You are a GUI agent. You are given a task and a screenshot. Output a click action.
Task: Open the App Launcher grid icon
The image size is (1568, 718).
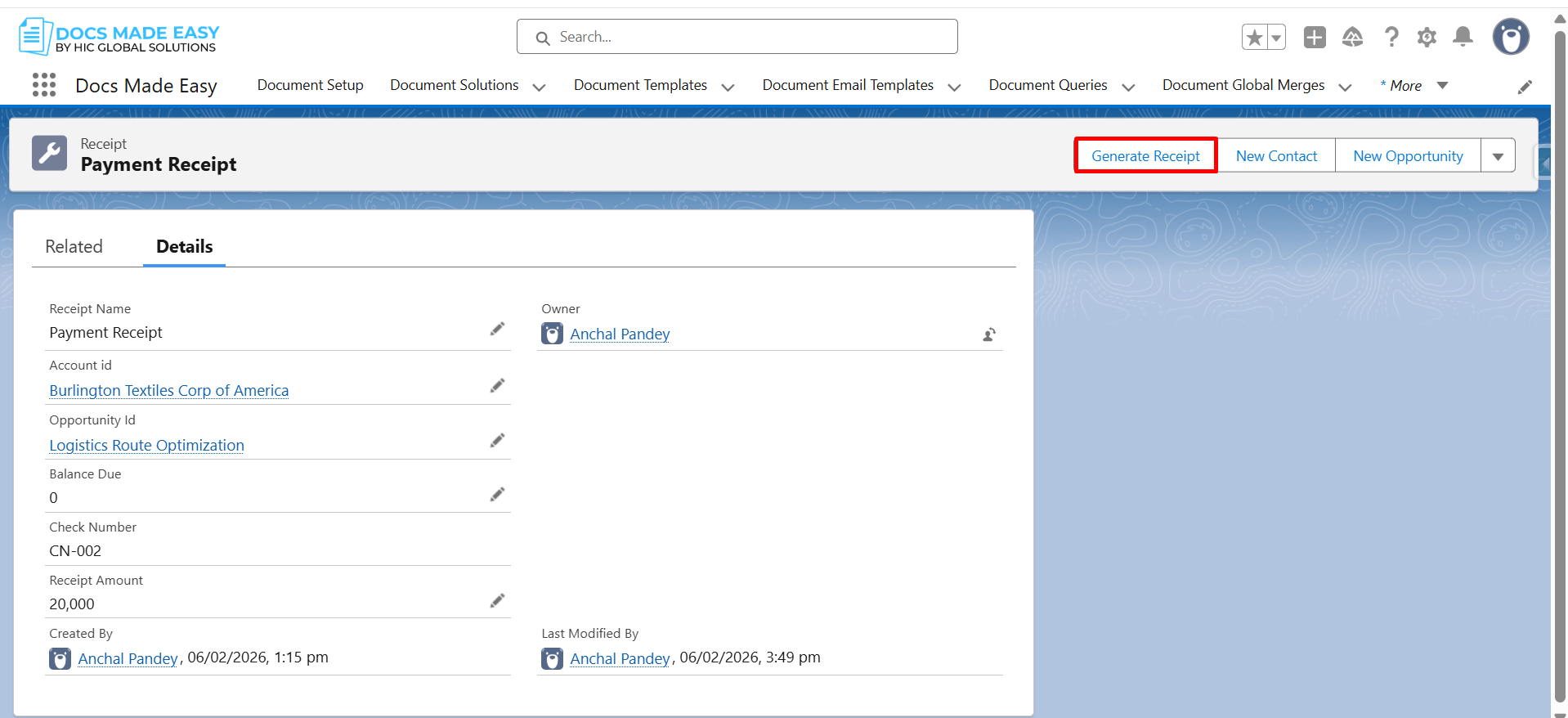(44, 85)
